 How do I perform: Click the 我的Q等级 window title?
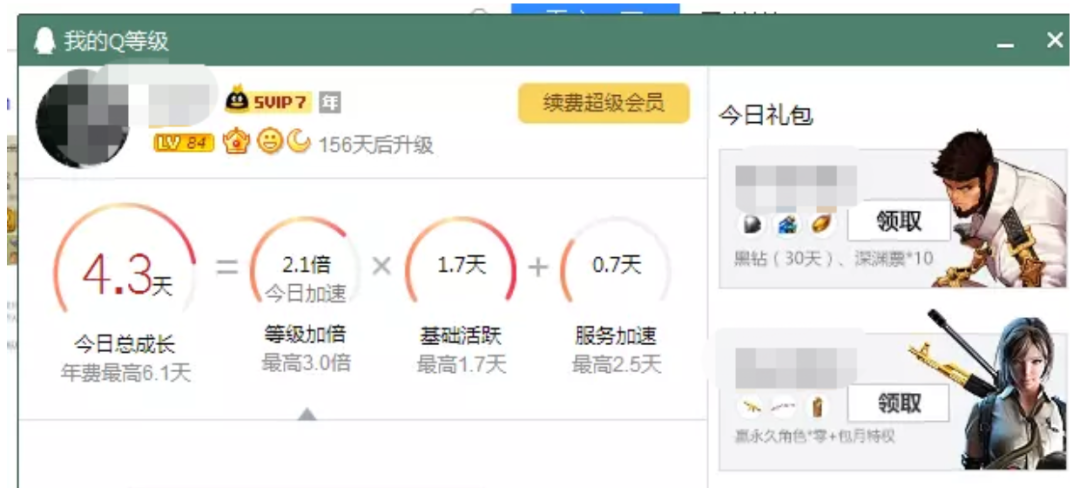[116, 41]
